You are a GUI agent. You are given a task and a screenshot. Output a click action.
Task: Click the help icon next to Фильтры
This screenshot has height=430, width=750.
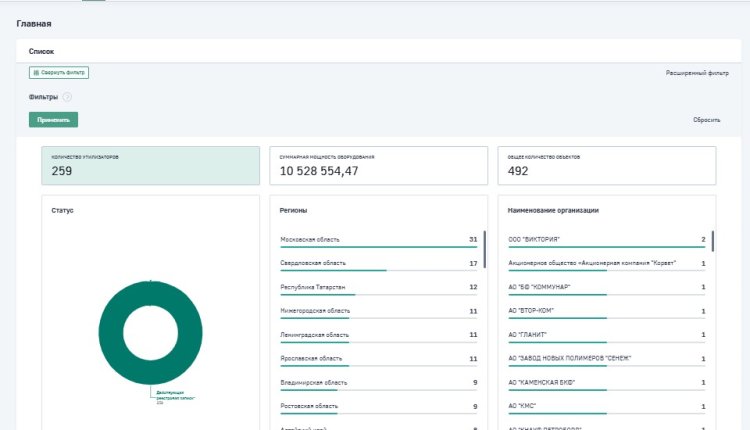pos(67,97)
